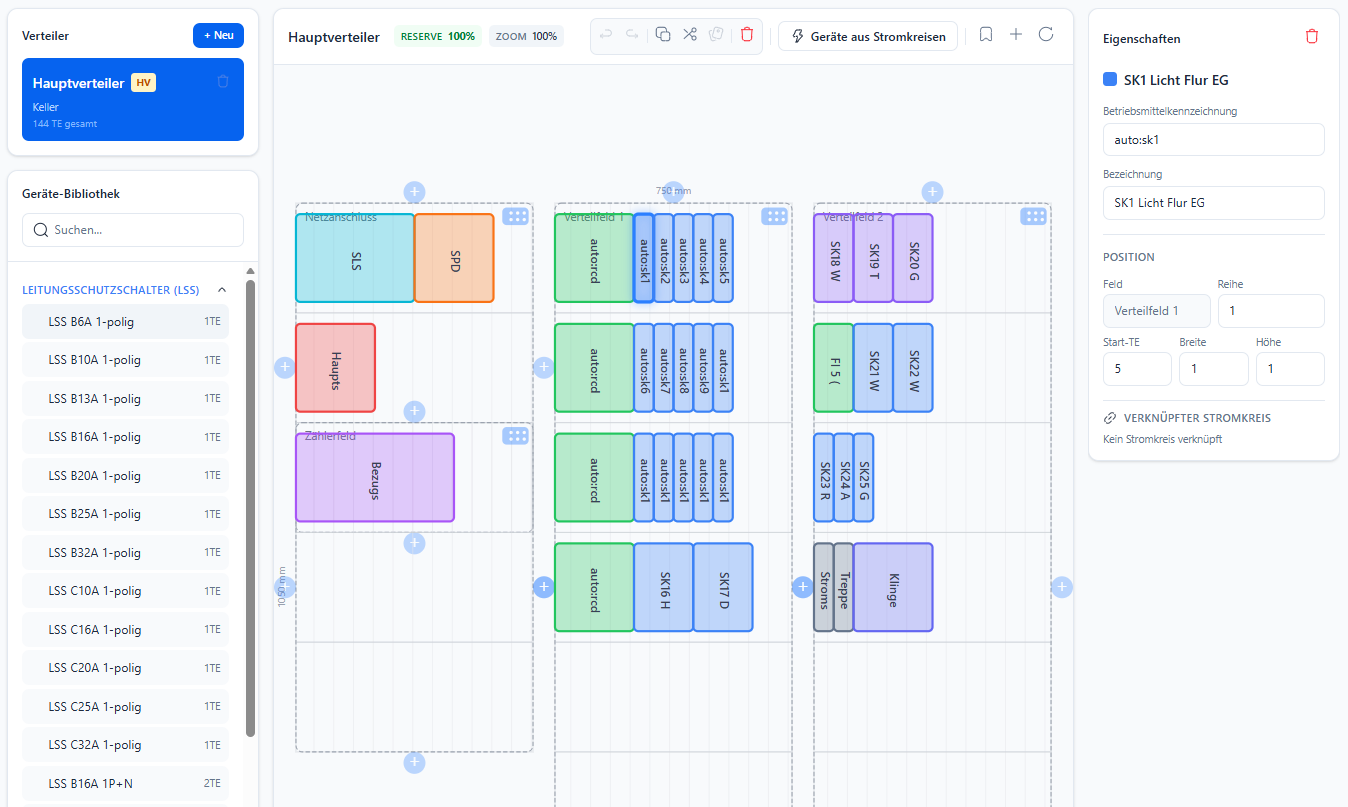This screenshot has height=807, width=1348.
Task: Click the refresh icon next to the plus
Action: 1046,33
